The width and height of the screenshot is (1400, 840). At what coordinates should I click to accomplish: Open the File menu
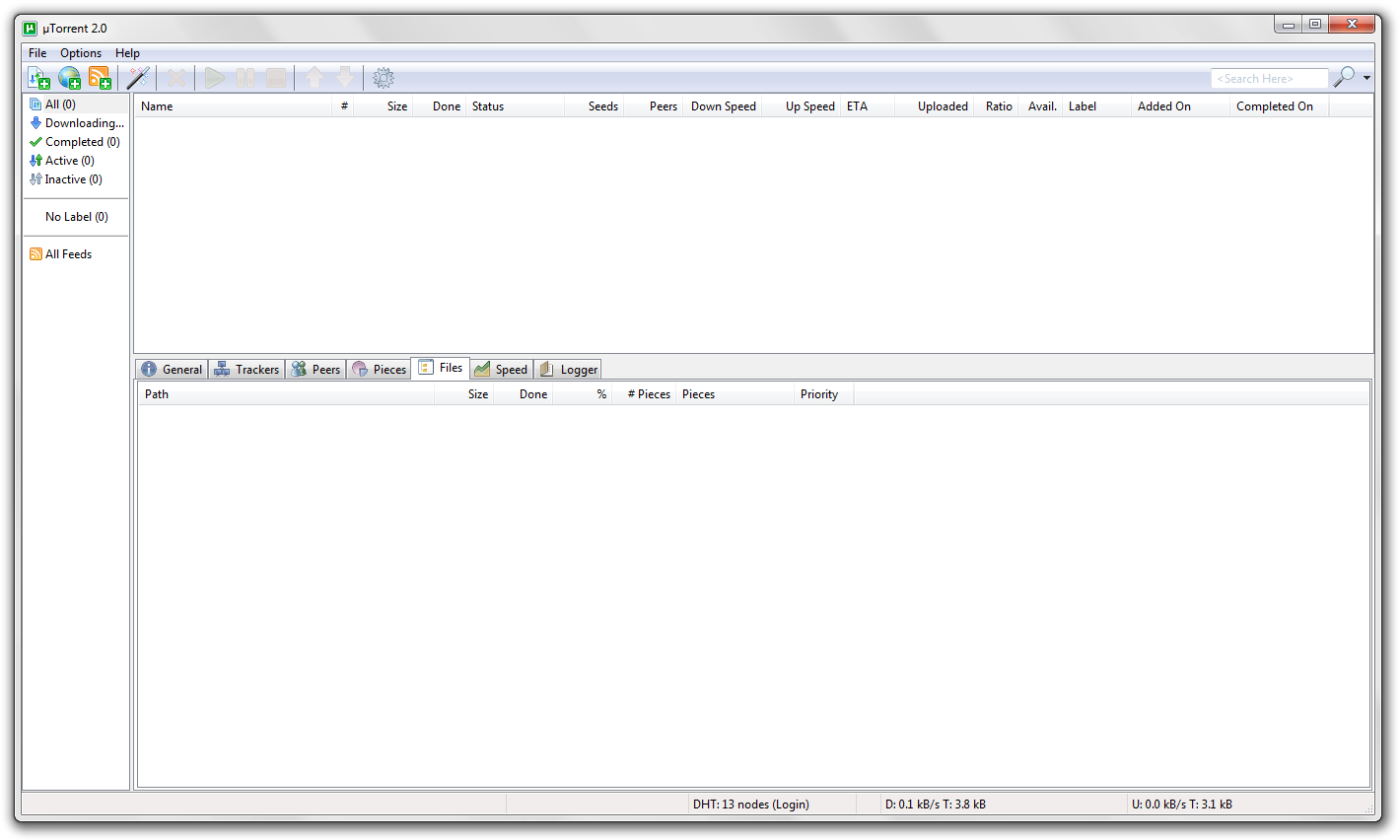pyautogui.click(x=36, y=52)
